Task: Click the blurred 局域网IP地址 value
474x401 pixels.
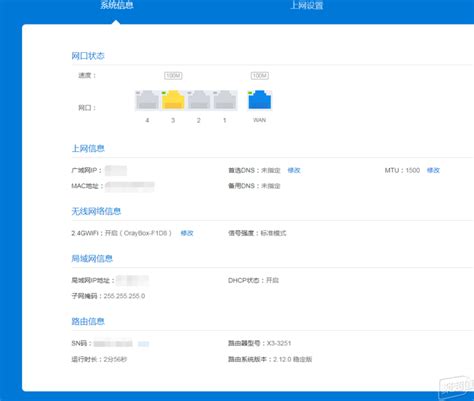Action: pyautogui.click(x=132, y=280)
